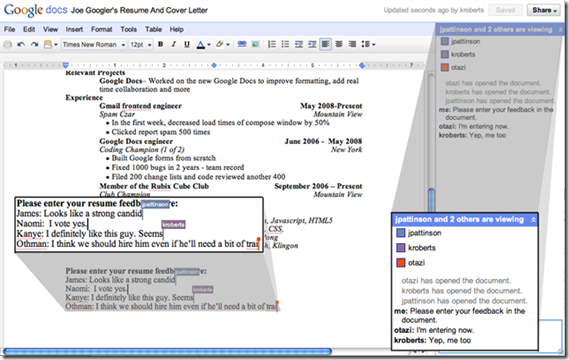Open the Help menu

(x=177, y=29)
